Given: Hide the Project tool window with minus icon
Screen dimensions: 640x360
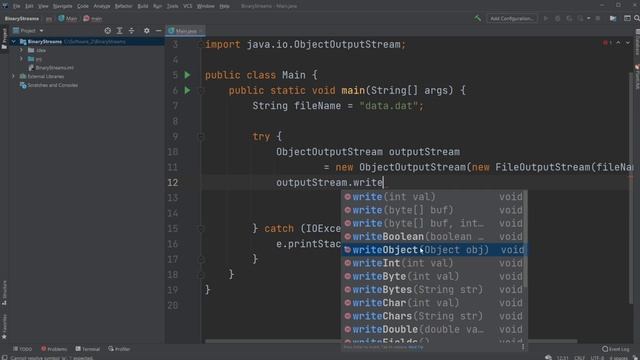Looking at the screenshot, I should click(158, 31).
